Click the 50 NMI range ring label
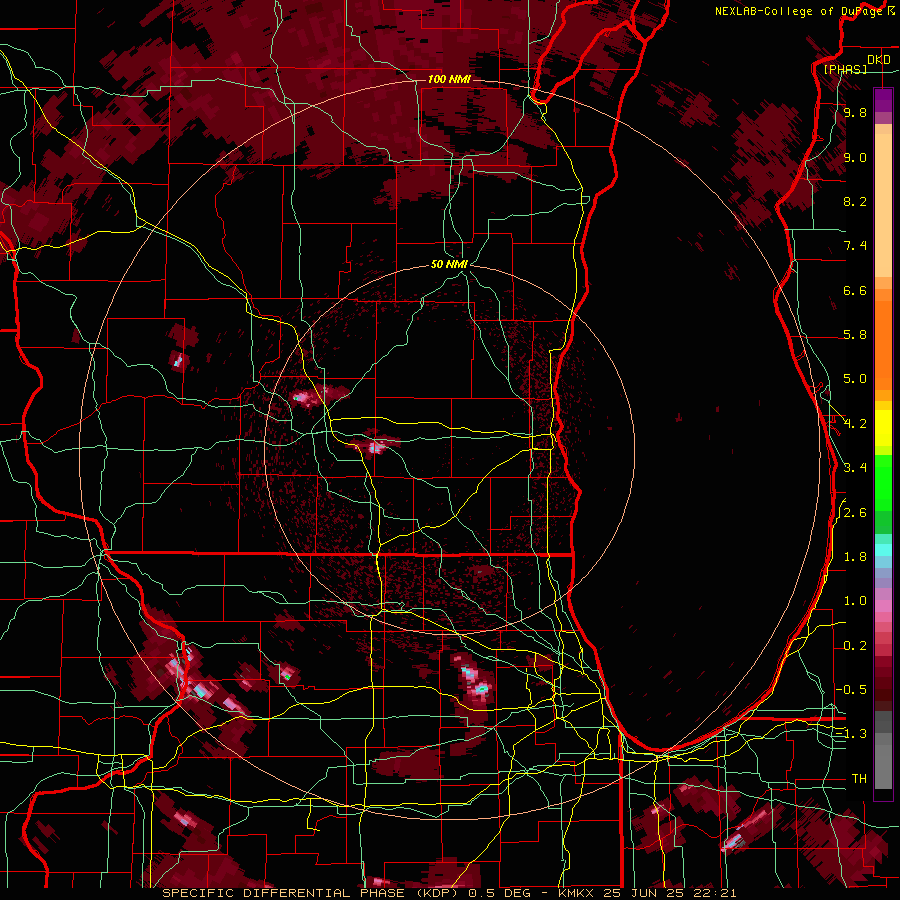 click(449, 265)
